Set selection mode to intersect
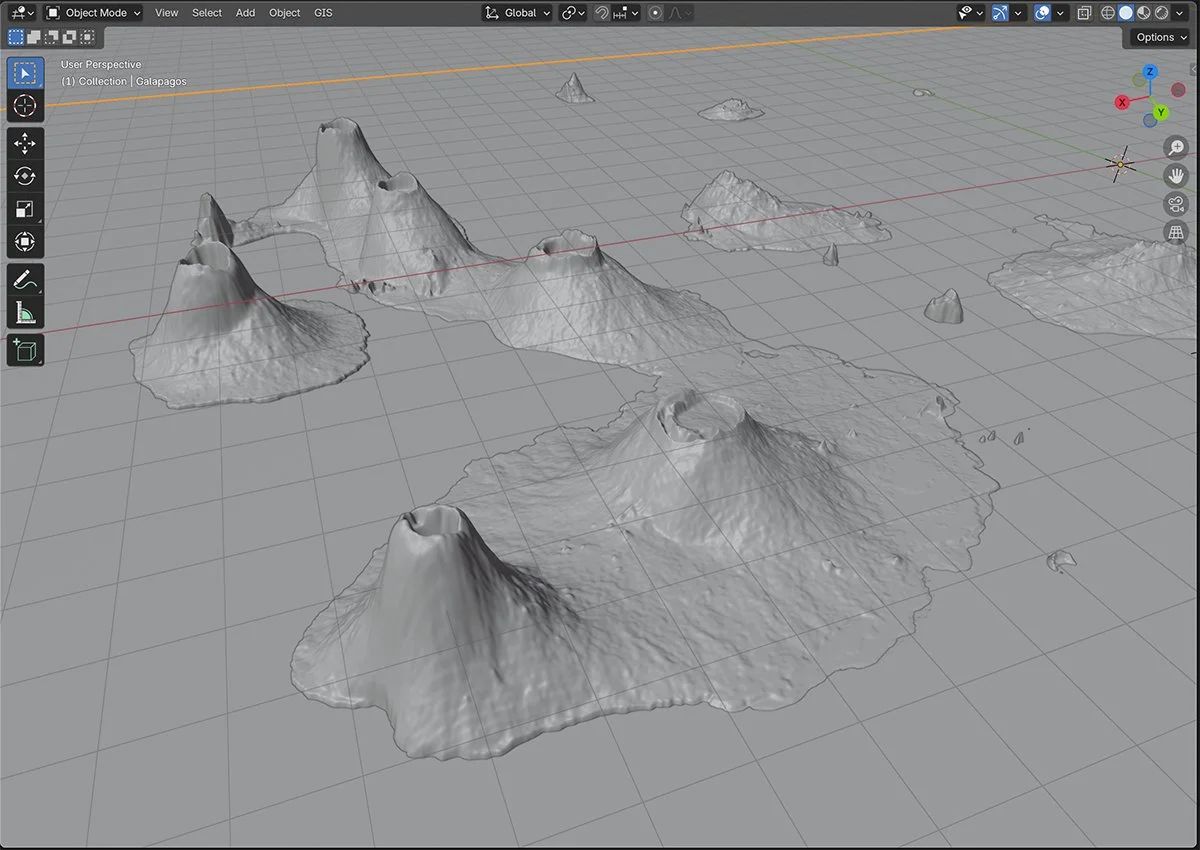 [88, 37]
